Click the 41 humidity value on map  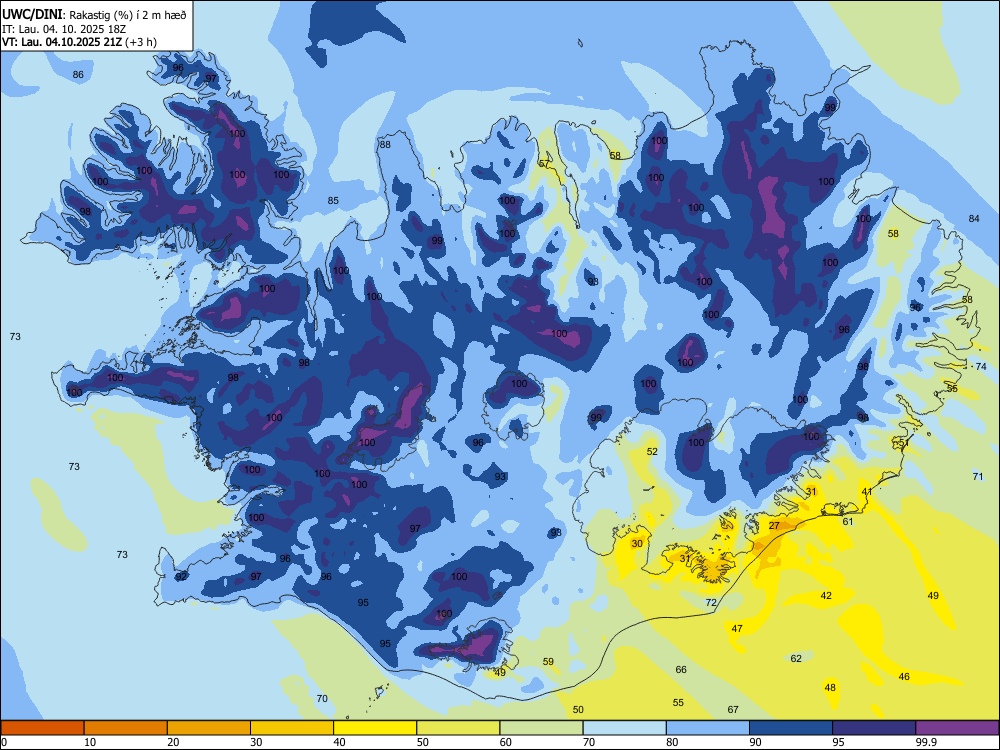867,491
